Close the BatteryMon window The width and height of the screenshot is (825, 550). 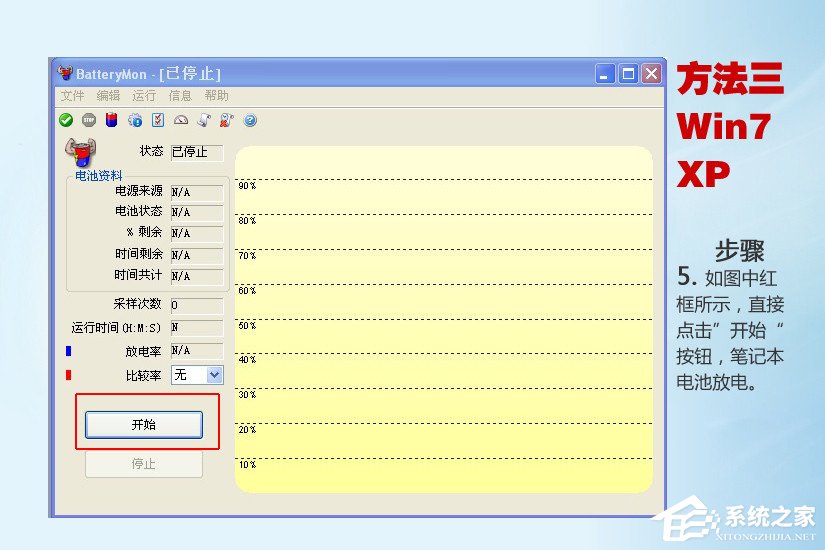651,74
